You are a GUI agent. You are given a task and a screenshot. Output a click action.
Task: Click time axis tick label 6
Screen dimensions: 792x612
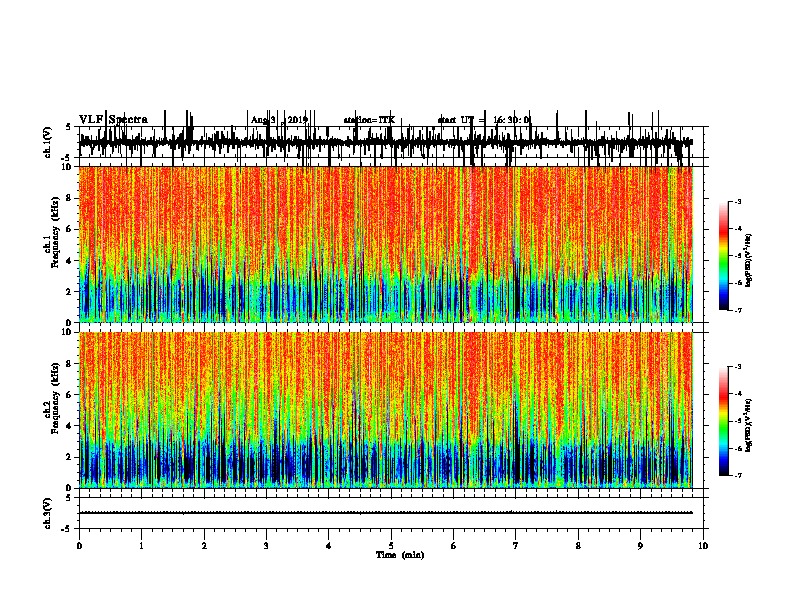pos(454,546)
